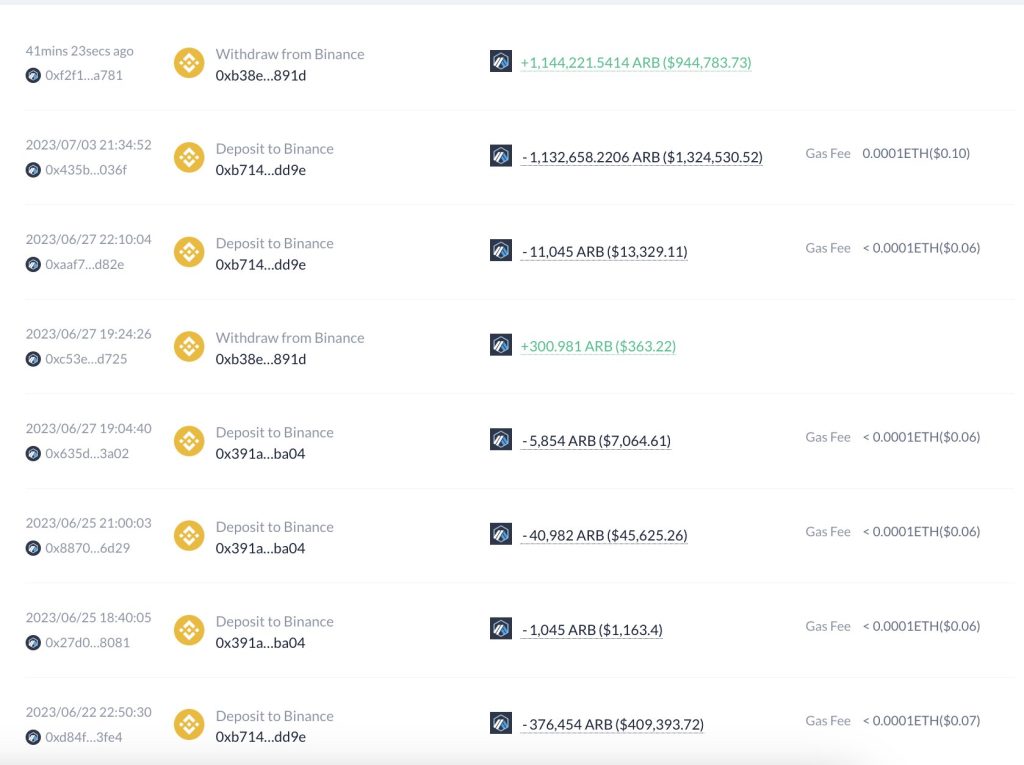Click Binance icon beside Withdraw 0xf2f1...a781 row
The image size is (1024, 765).
click(189, 63)
